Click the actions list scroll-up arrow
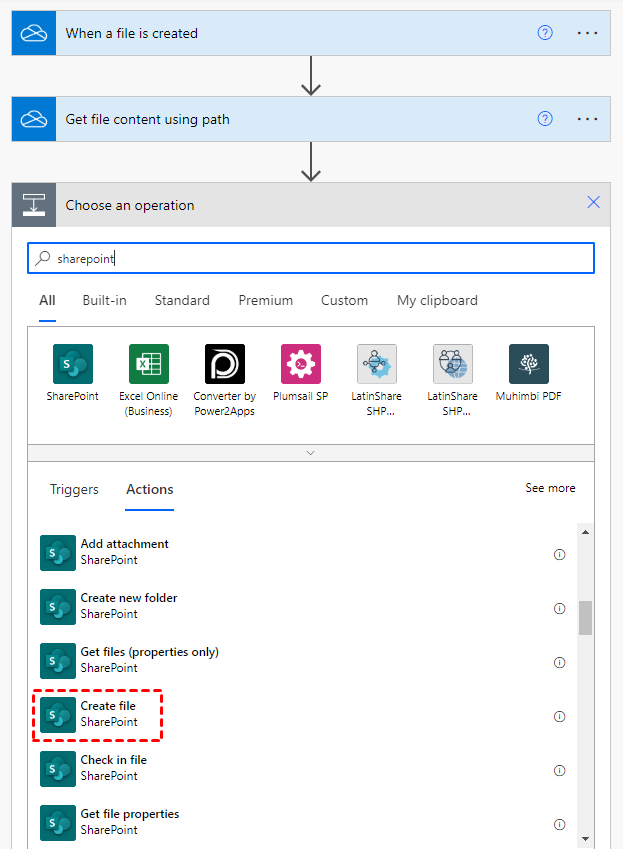This screenshot has height=849, width=623. pyautogui.click(x=585, y=532)
